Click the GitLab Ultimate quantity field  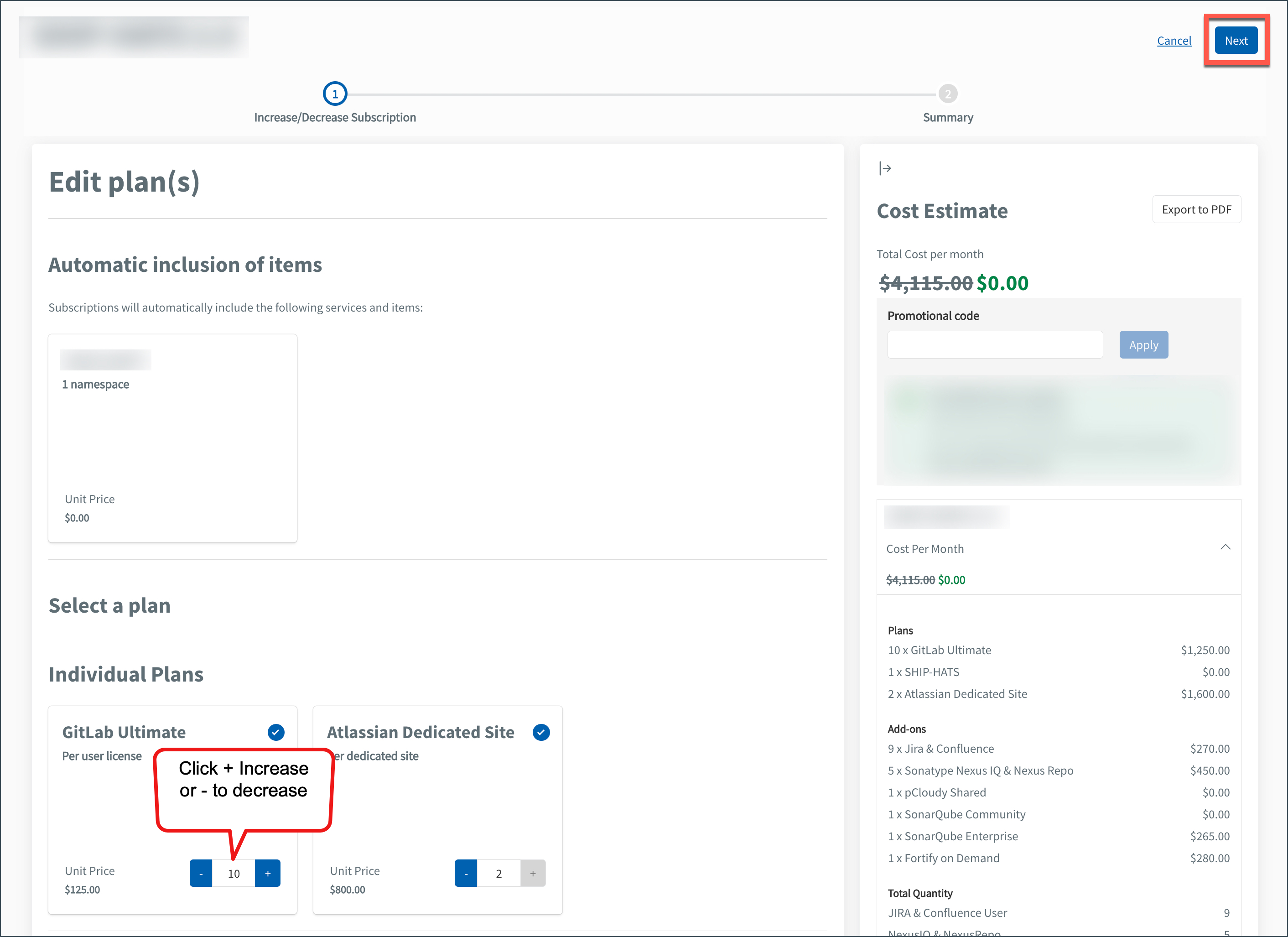pyautogui.click(x=234, y=873)
